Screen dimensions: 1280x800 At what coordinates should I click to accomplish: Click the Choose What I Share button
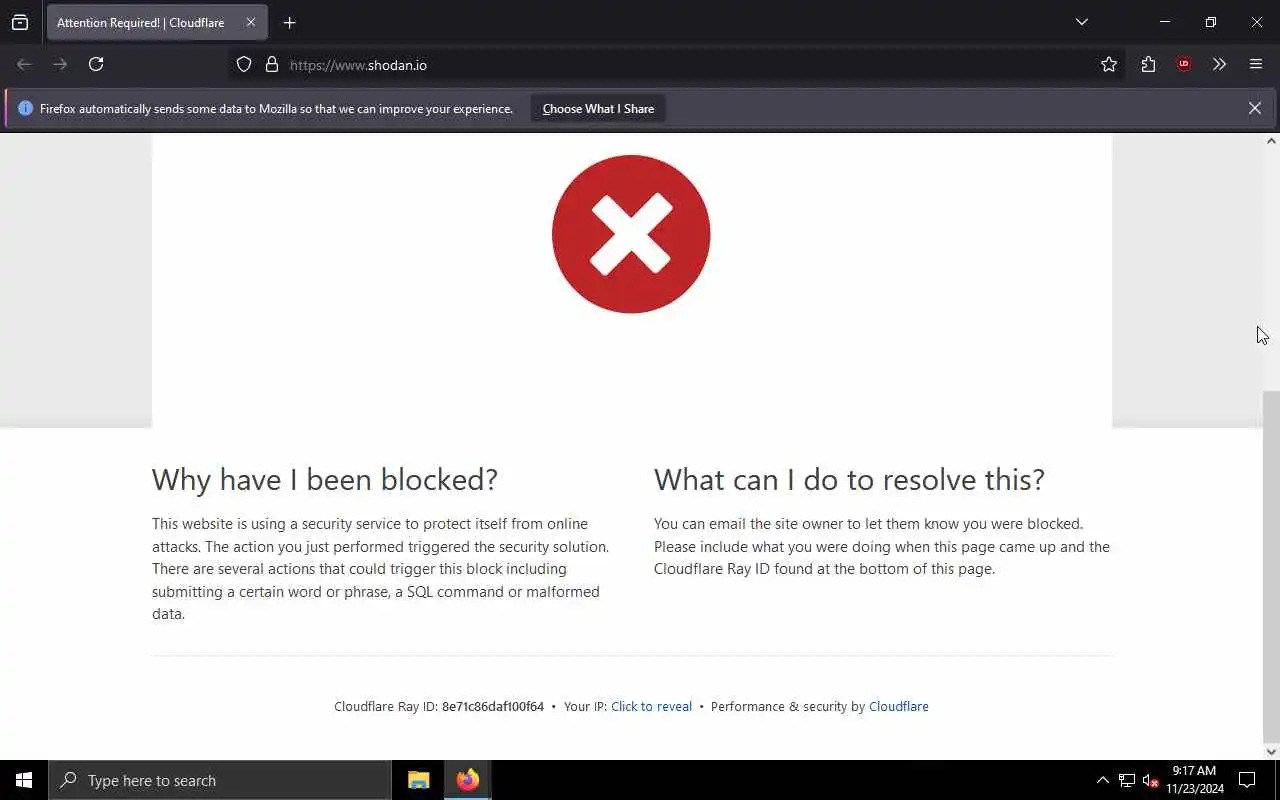(598, 108)
